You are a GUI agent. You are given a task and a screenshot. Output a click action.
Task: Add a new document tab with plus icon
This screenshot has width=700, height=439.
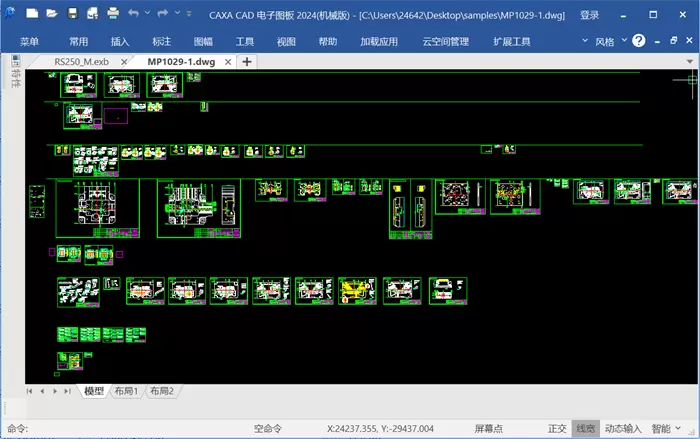tap(247, 61)
